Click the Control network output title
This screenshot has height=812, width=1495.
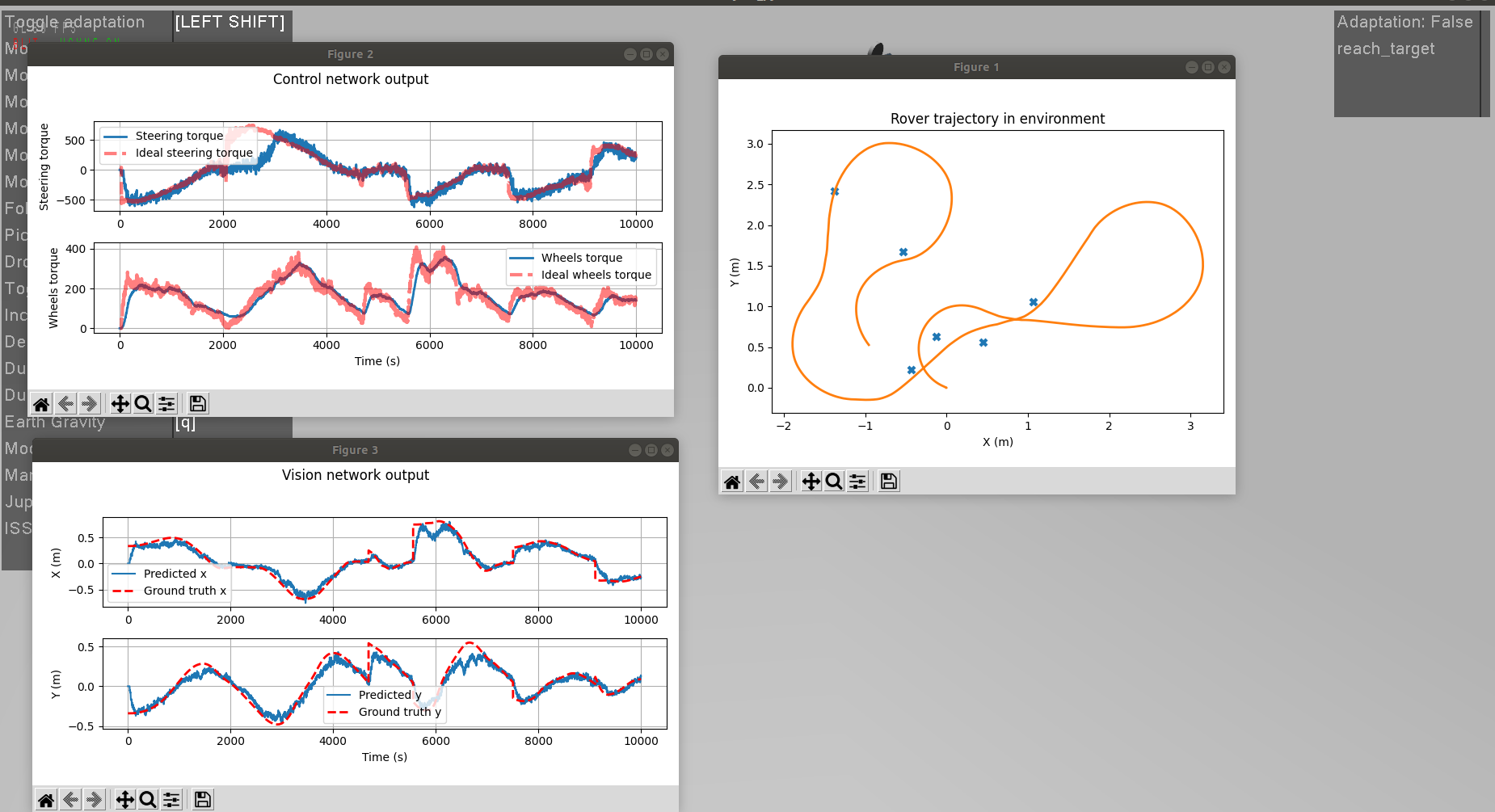point(351,79)
